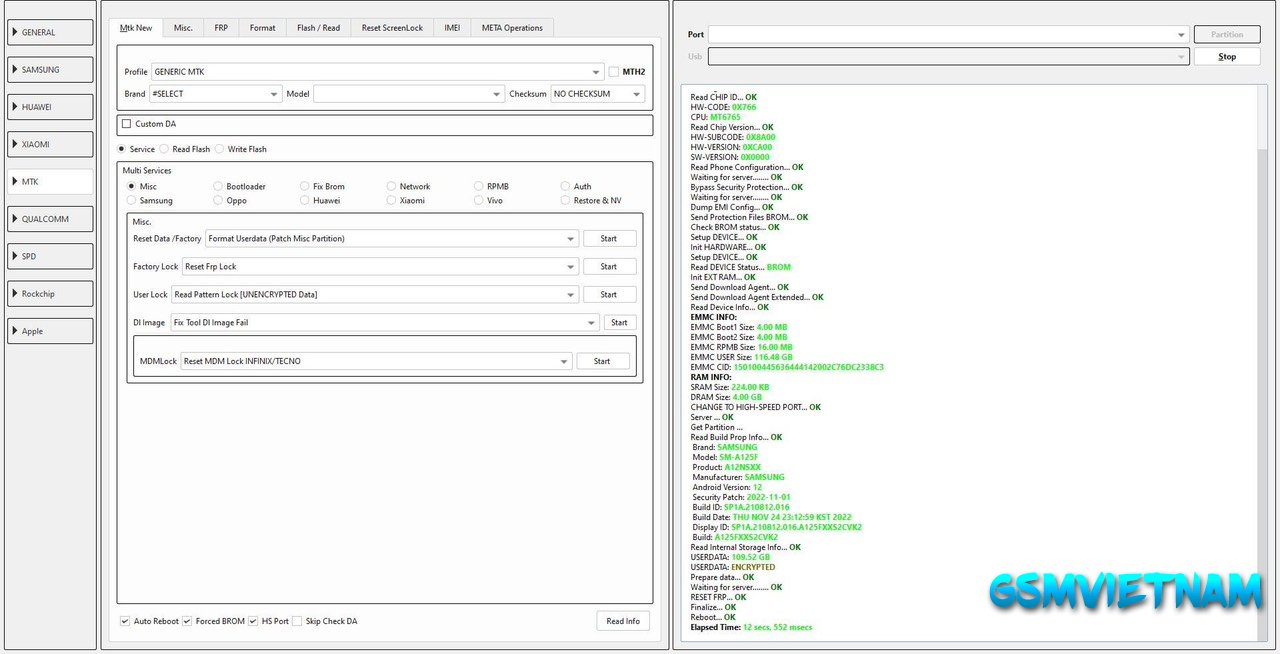This screenshot has width=1280, height=654.
Task: Open the Reset Data /Factory dropdown
Action: pyautogui.click(x=392, y=238)
